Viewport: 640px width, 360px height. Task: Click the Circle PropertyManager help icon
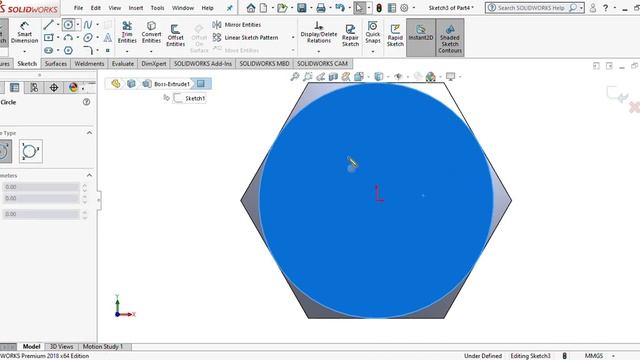coord(87,102)
